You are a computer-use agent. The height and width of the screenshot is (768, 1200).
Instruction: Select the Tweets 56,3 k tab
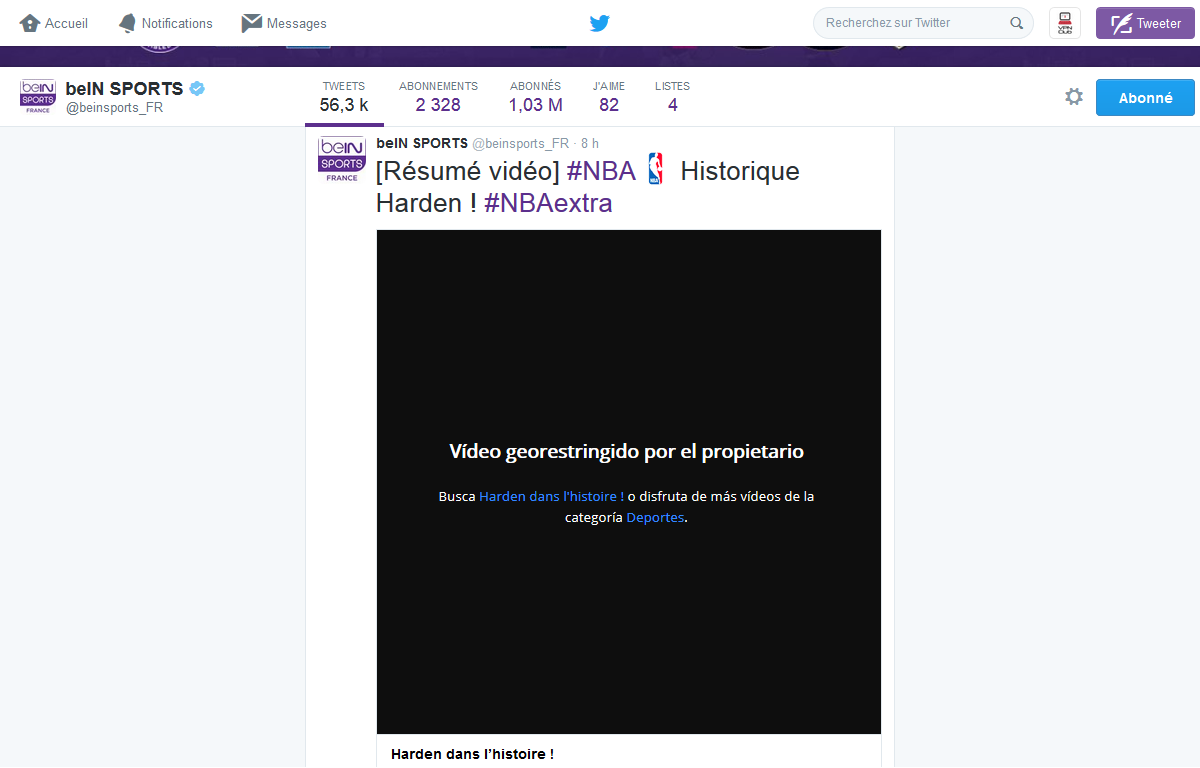(344, 97)
